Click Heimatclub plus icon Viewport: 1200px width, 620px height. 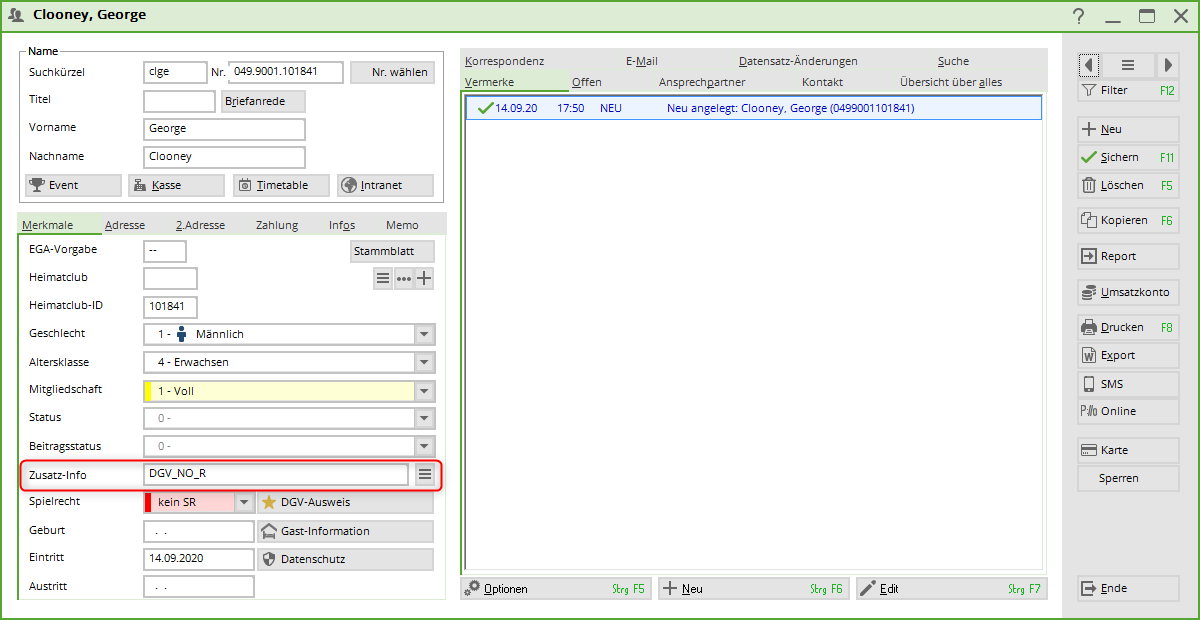click(x=424, y=279)
